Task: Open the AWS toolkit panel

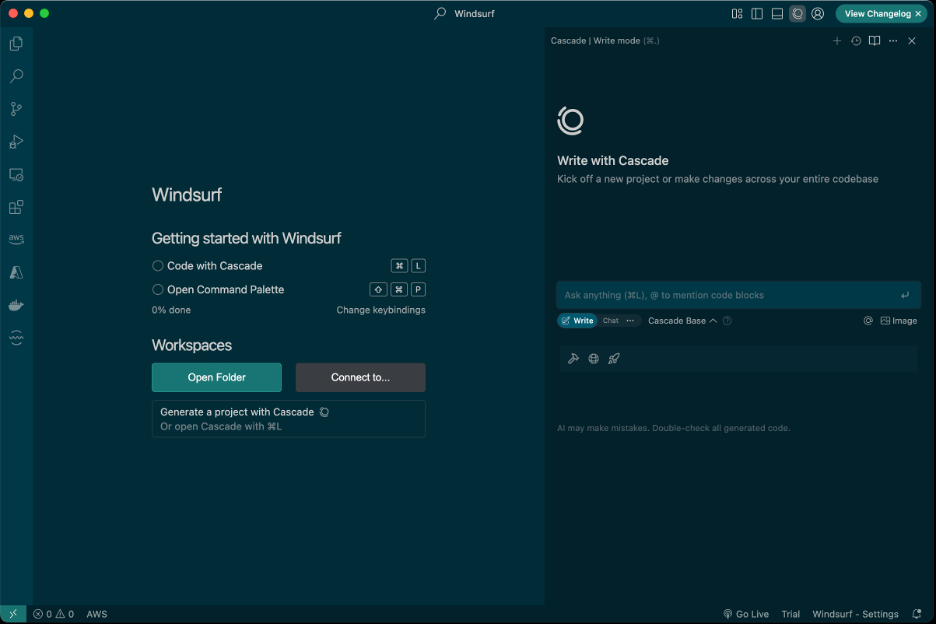Action: point(16,239)
